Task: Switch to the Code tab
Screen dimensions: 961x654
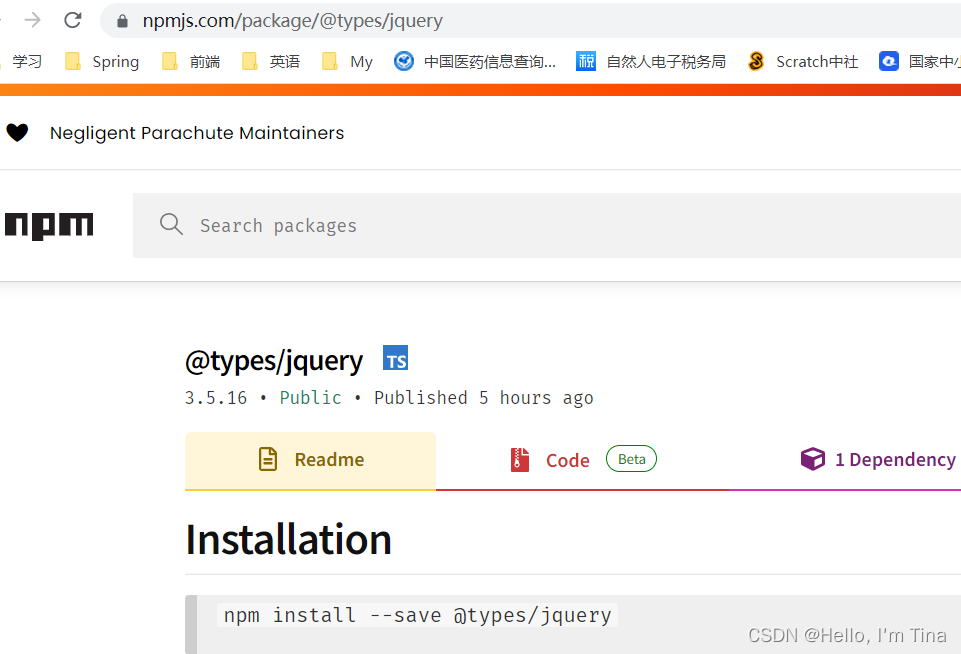Action: 567,459
